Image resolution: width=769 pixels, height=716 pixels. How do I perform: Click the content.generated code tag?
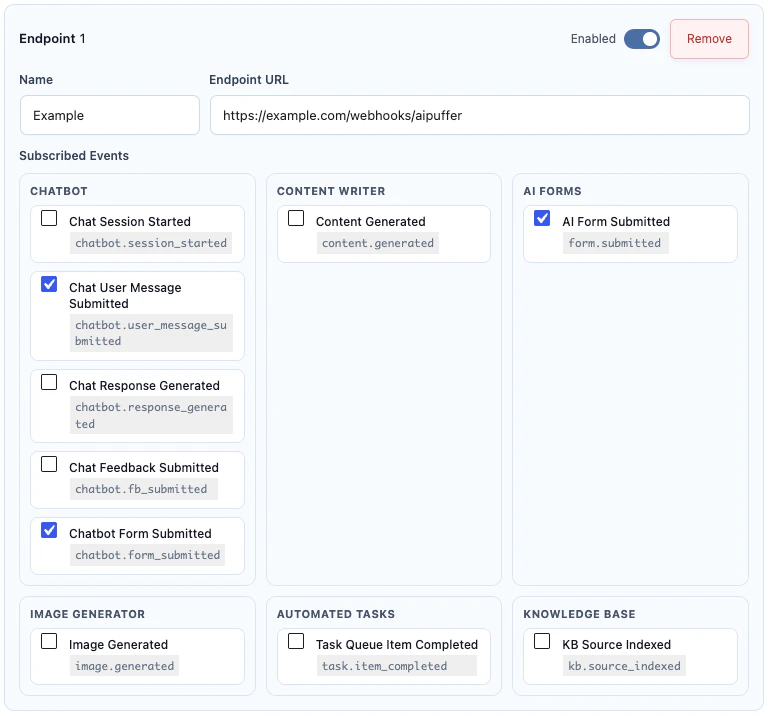tap(378, 243)
